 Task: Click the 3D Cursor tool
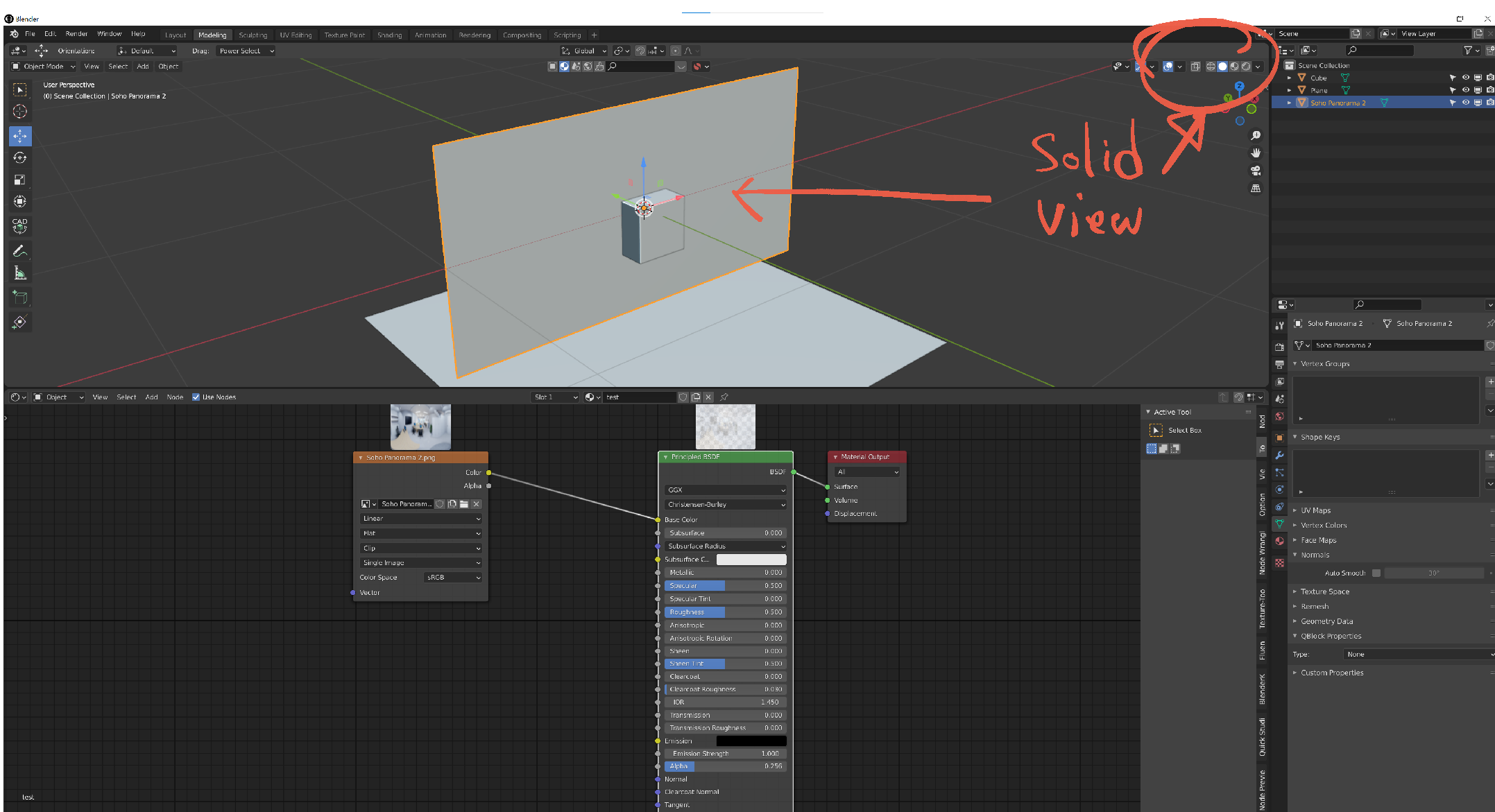pyautogui.click(x=20, y=112)
